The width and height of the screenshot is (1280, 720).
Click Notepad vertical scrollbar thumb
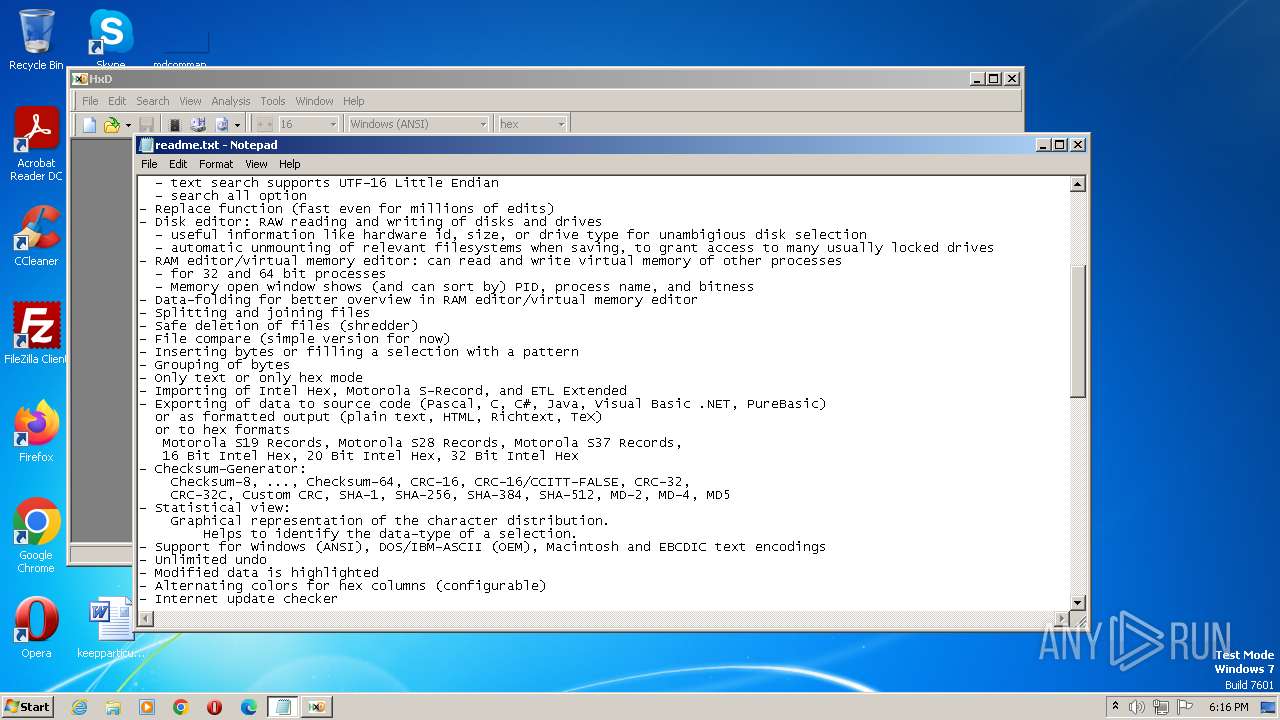pyautogui.click(x=1078, y=331)
